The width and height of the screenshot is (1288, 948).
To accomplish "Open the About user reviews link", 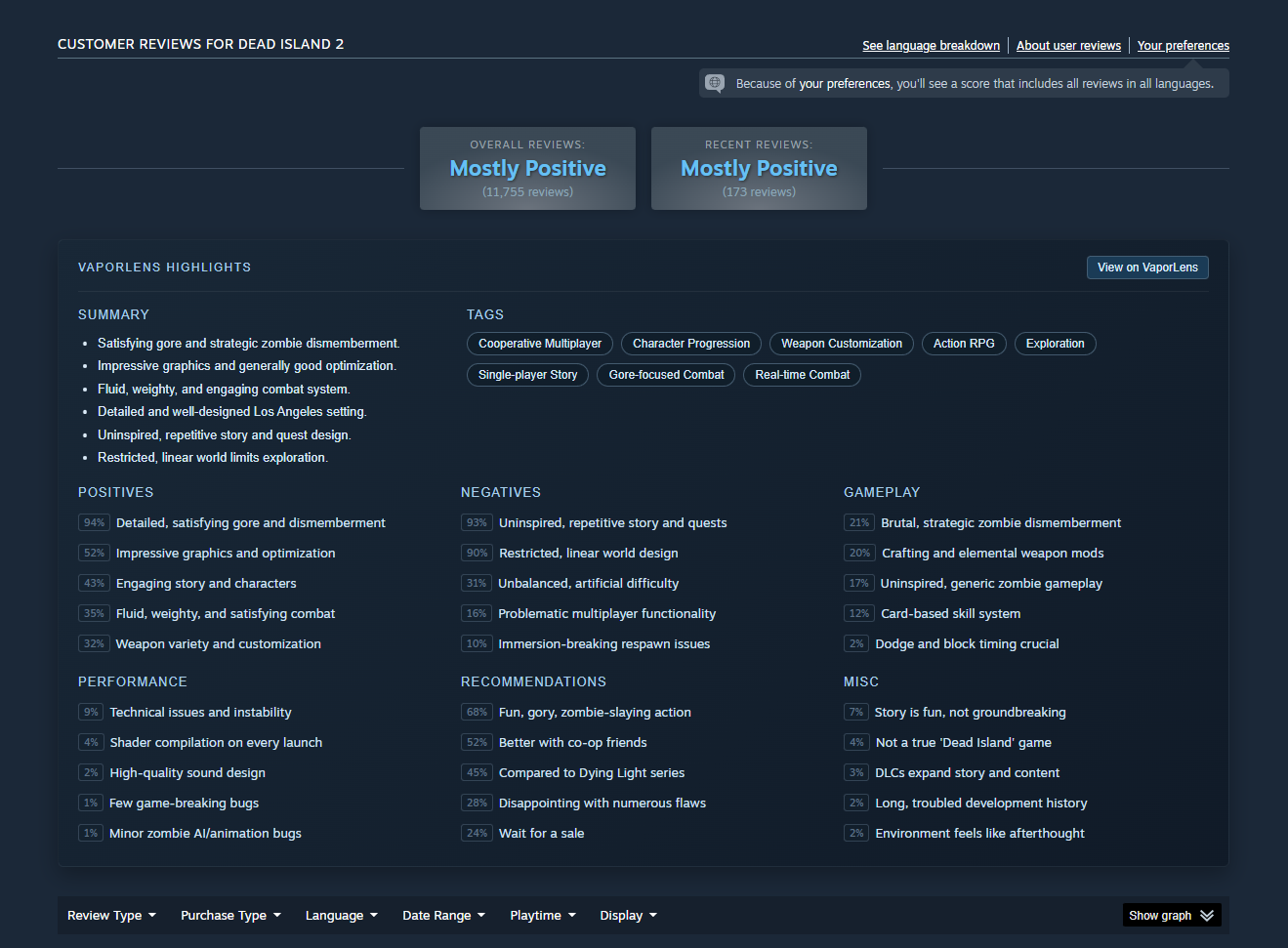I will point(1068,46).
